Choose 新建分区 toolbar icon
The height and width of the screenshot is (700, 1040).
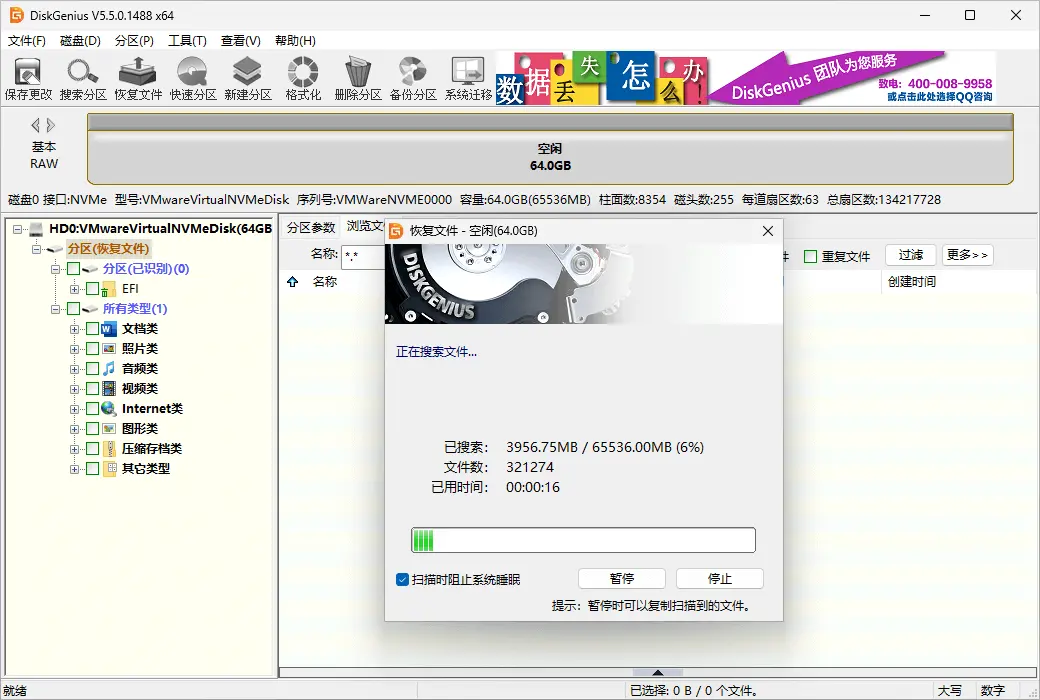tap(248, 78)
